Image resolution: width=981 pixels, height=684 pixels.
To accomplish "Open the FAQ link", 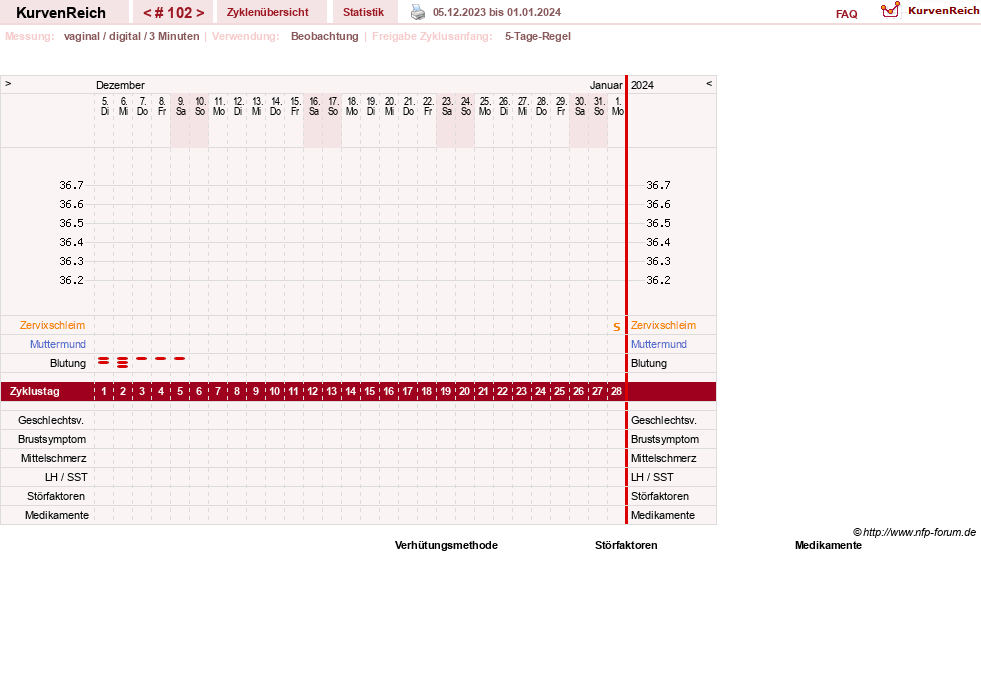I will (846, 14).
